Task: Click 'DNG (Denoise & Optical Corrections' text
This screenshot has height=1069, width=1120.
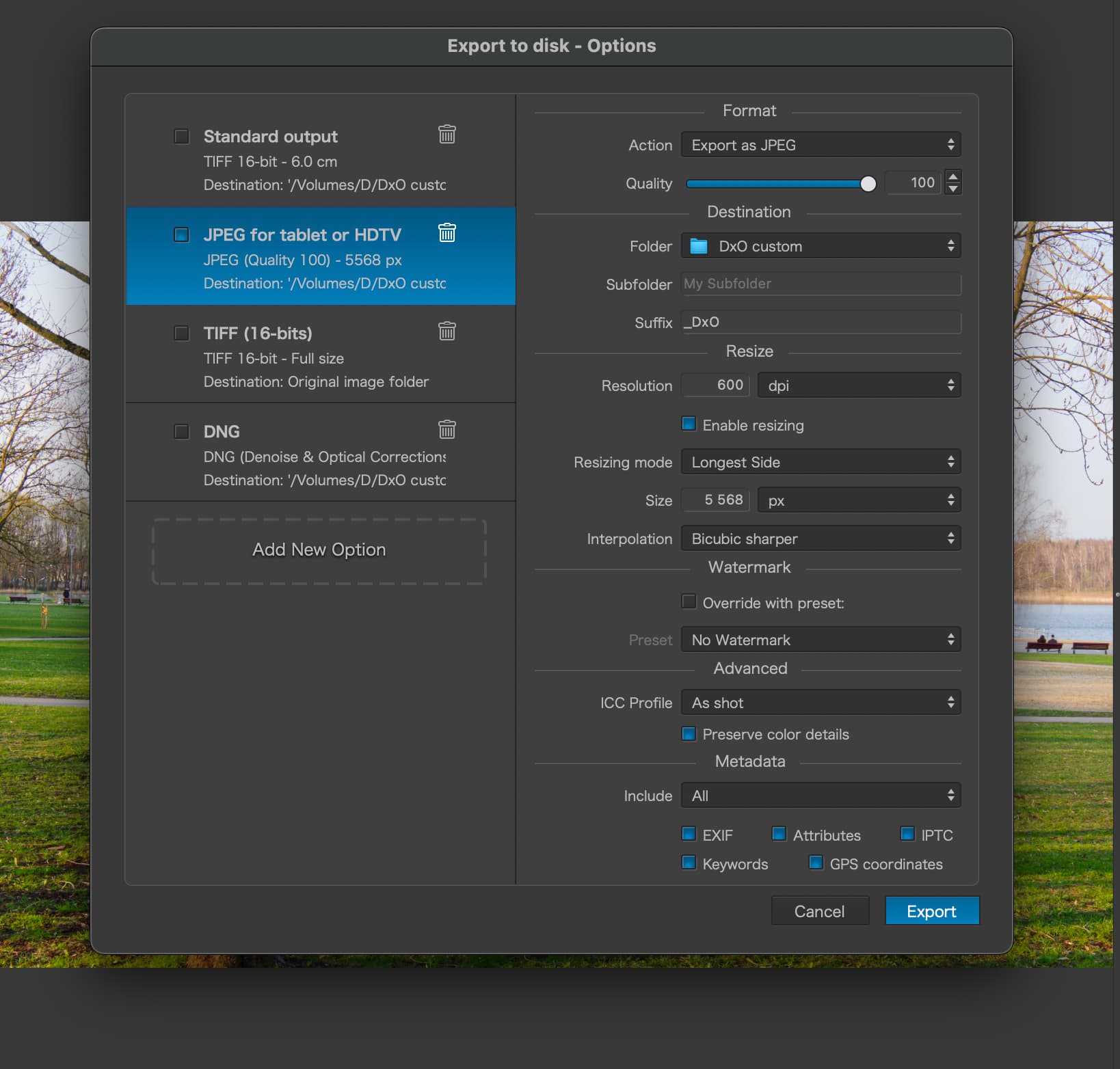Action: coord(324,457)
